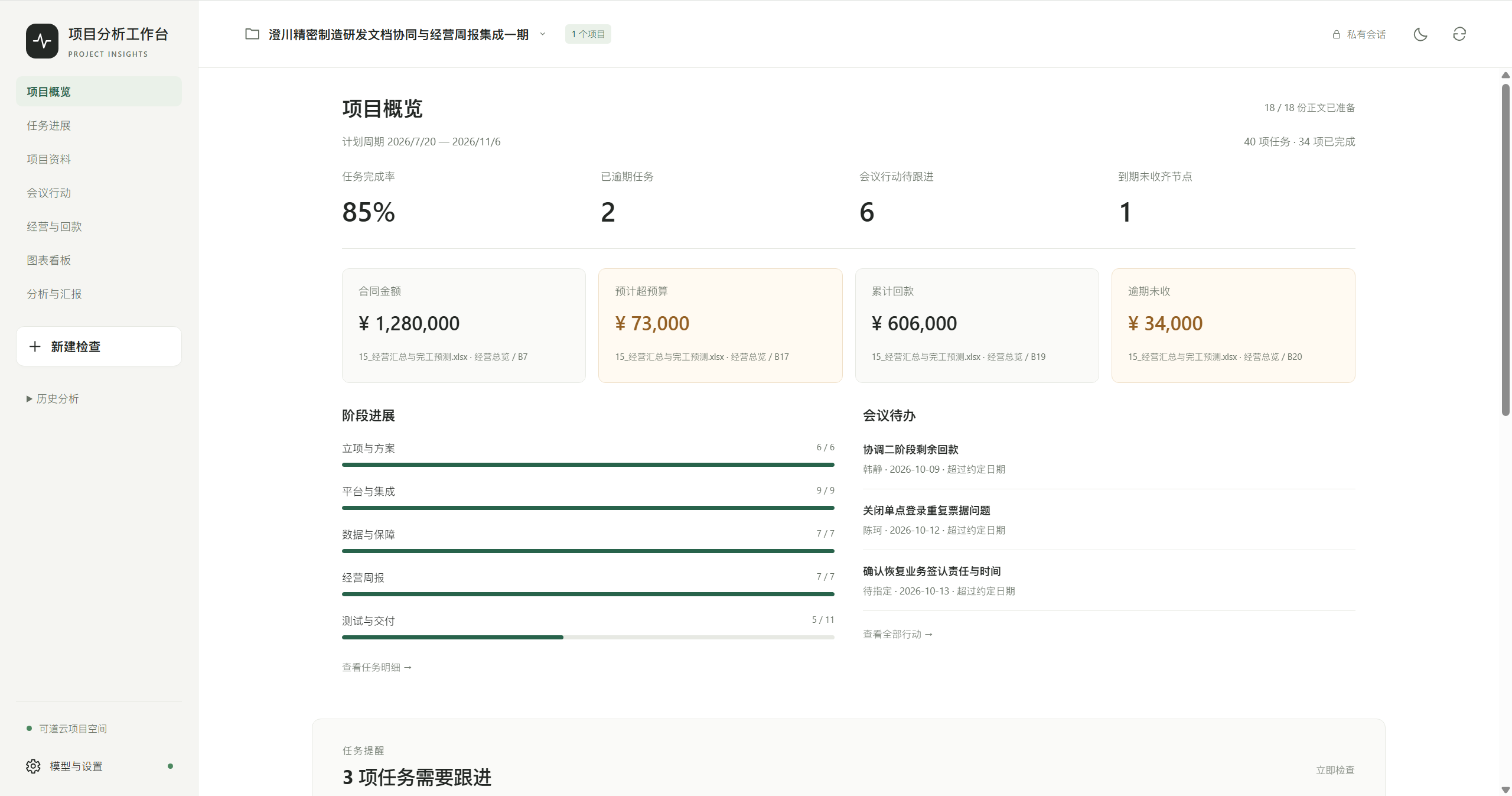
Task: Click the Project Insights pulse logo icon
Action: (x=42, y=41)
